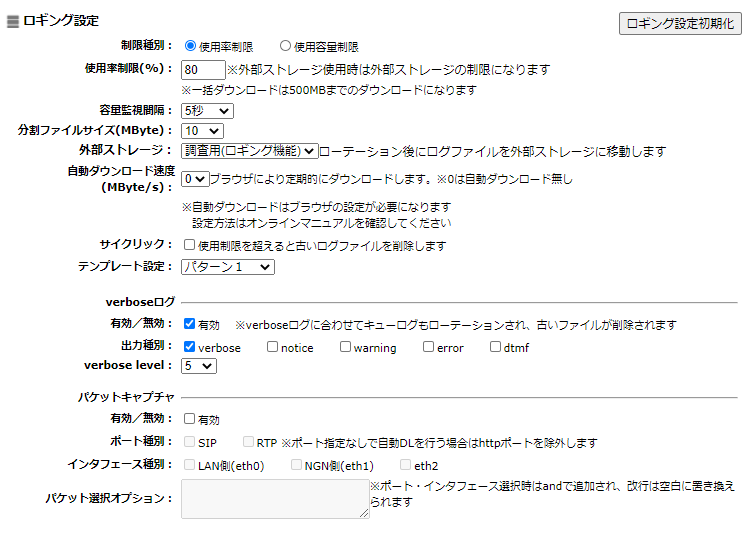Open the 分割ファイルサイズ dropdown

click(202, 131)
